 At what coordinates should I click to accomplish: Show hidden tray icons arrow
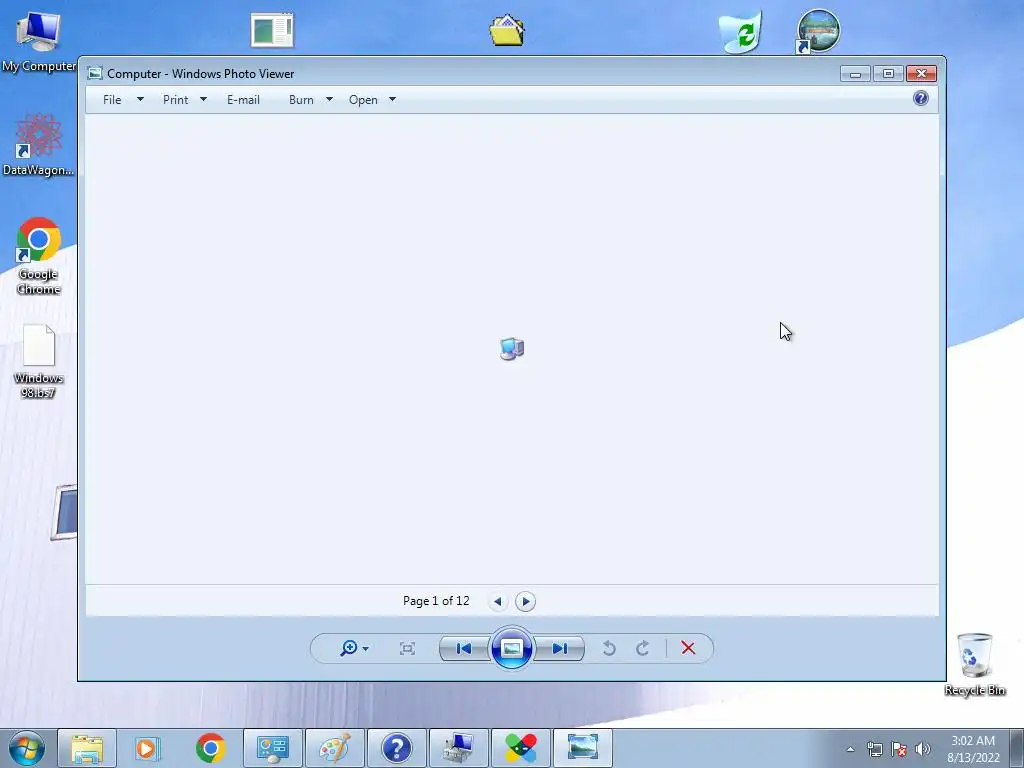(x=850, y=749)
